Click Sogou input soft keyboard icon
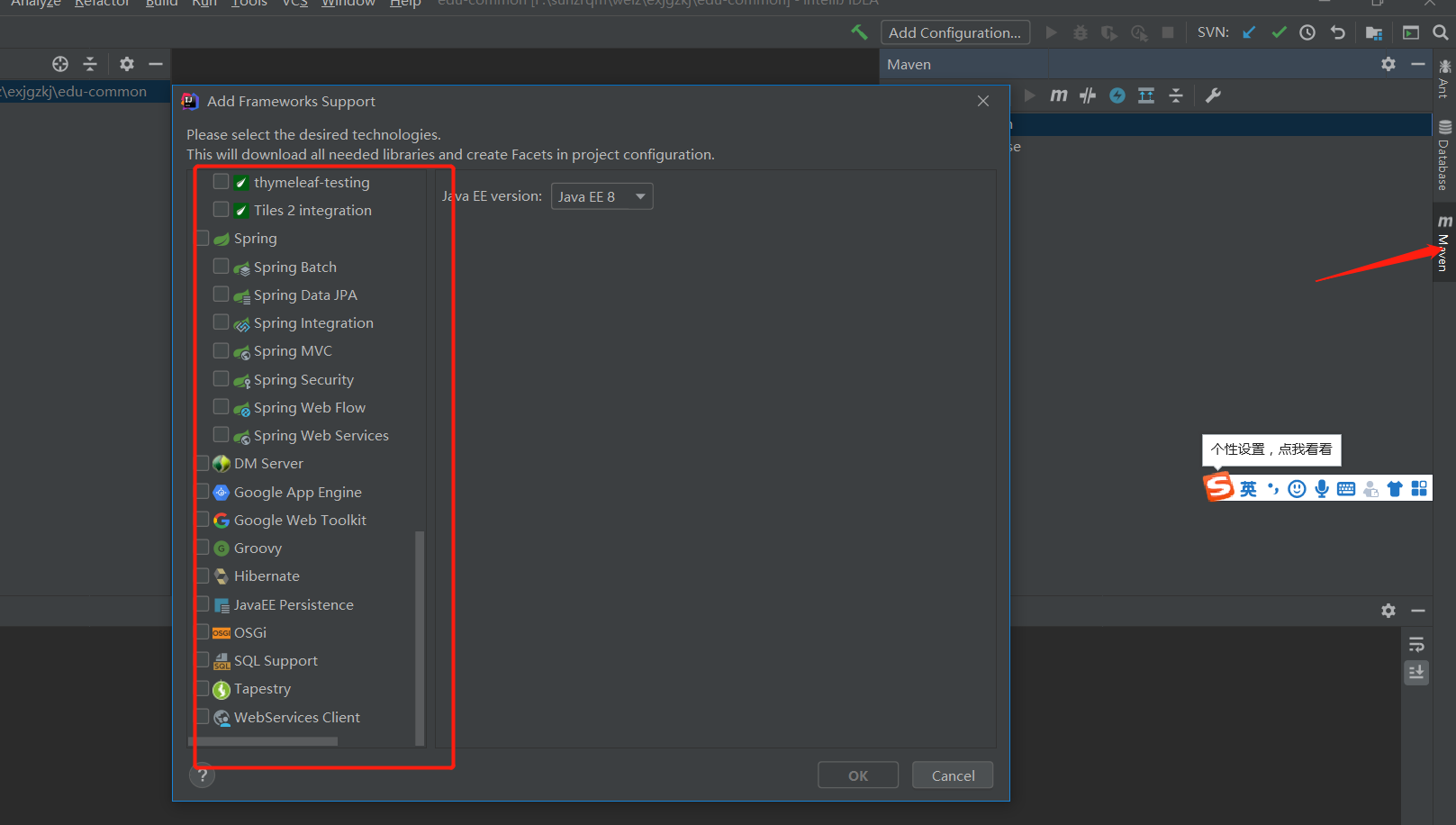The width and height of the screenshot is (1456, 825). [1346, 488]
